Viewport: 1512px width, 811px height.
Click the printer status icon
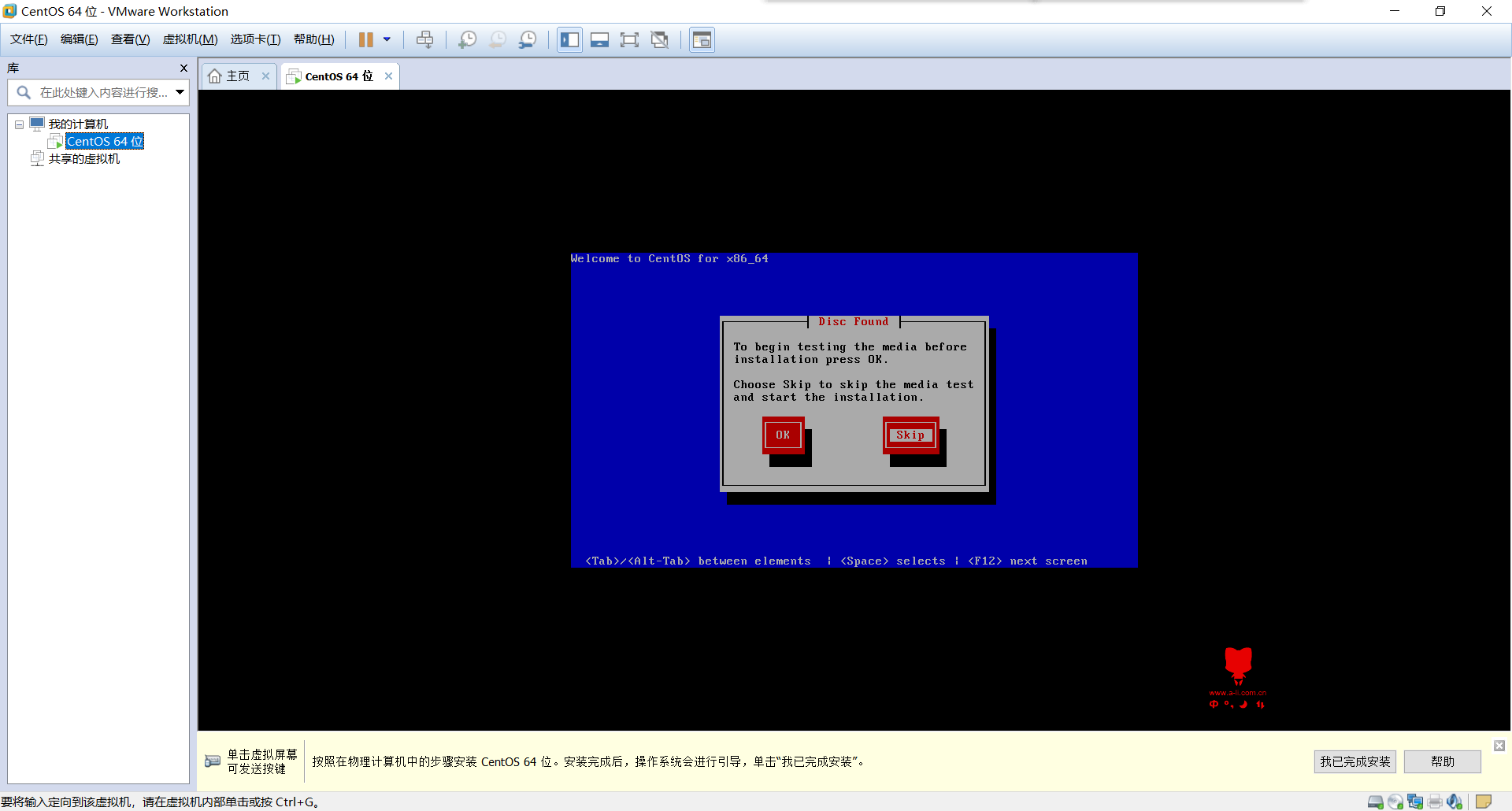point(1435,802)
